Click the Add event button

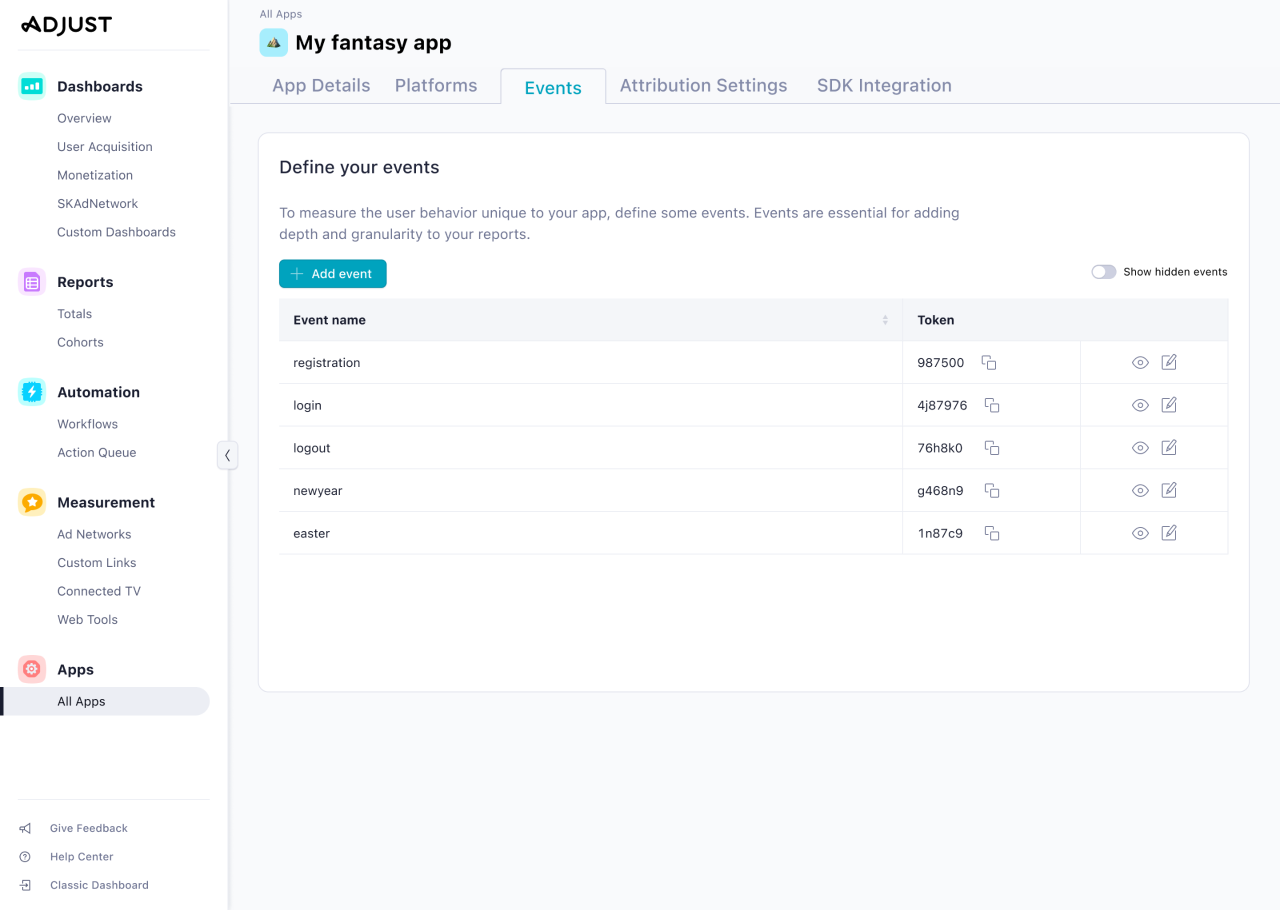click(332, 273)
